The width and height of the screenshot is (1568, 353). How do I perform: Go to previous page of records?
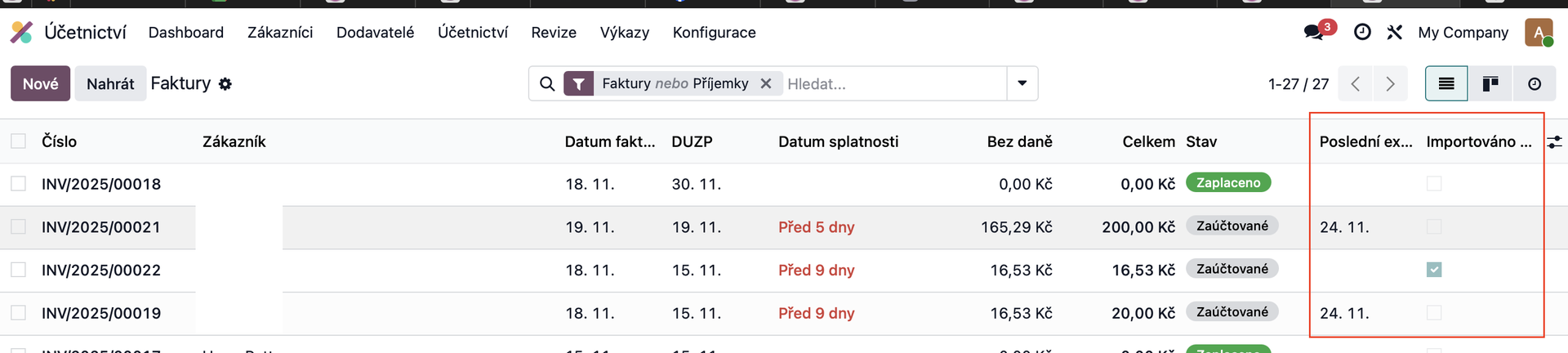click(1356, 83)
